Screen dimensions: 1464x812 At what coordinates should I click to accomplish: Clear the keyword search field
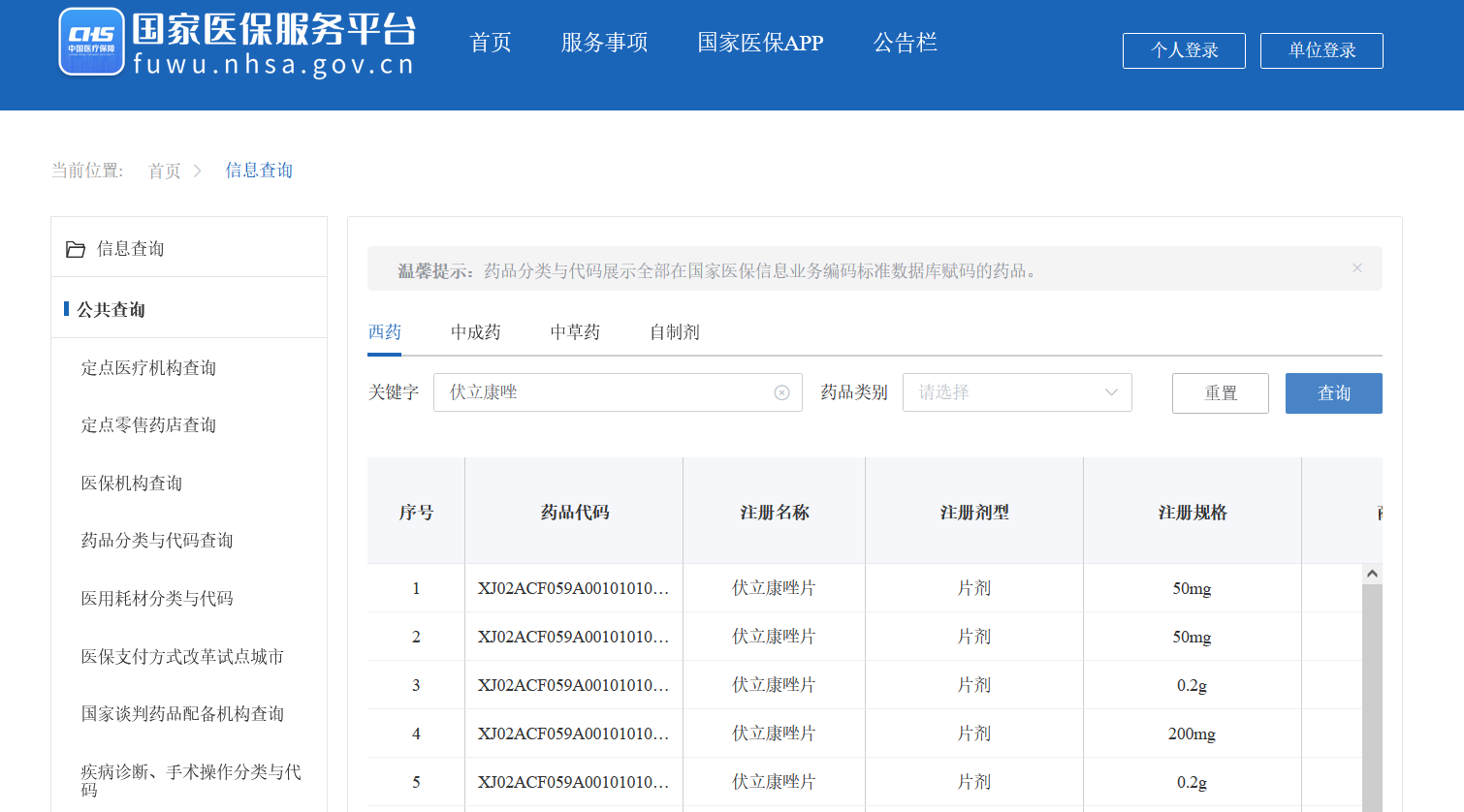[x=781, y=392]
